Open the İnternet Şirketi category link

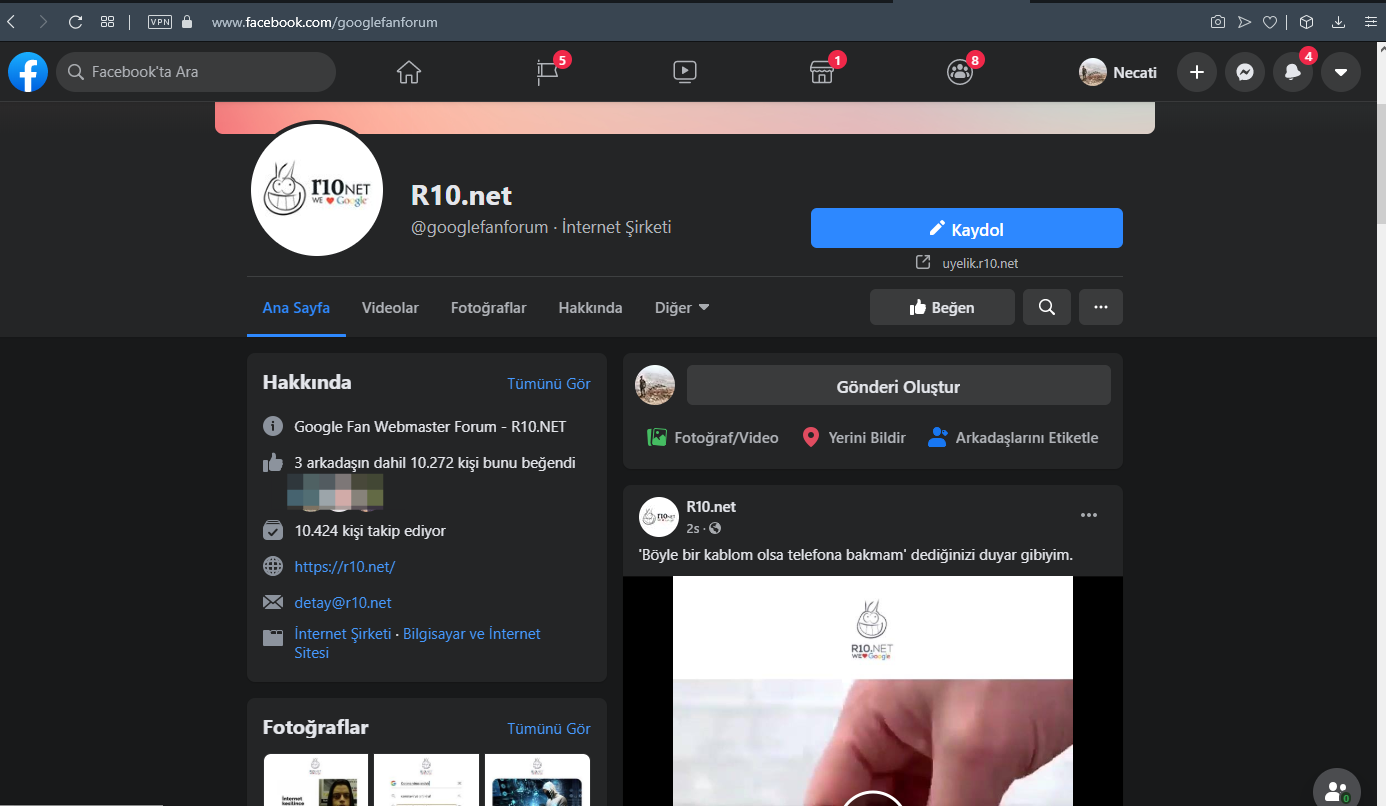[x=343, y=633]
